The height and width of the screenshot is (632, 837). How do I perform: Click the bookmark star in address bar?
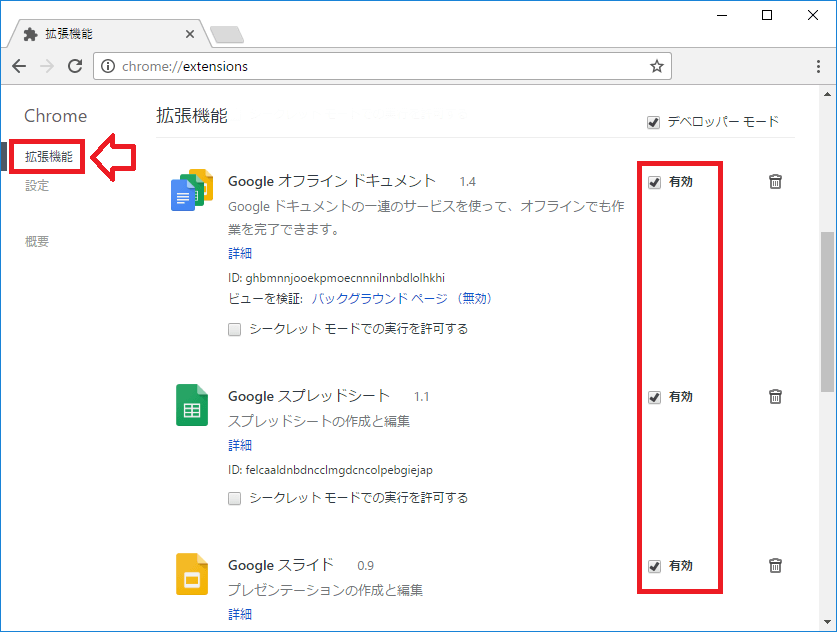655,65
